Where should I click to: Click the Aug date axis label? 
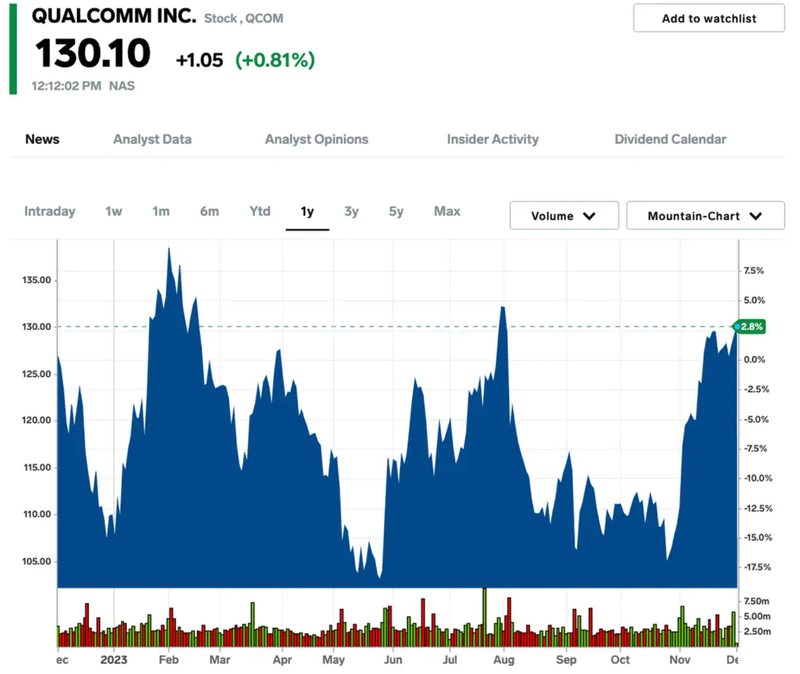point(504,660)
